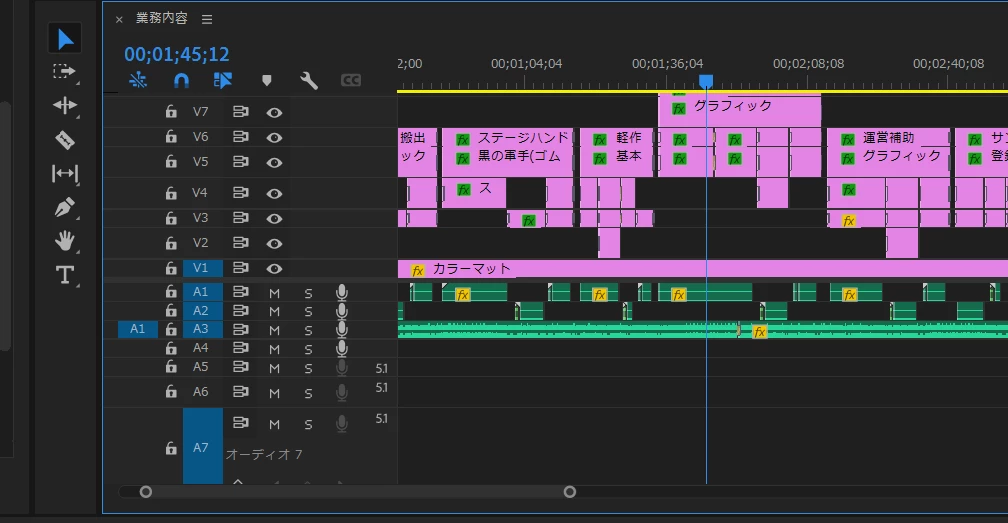Toggle insert sequences as nests

pyautogui.click(x=138, y=80)
